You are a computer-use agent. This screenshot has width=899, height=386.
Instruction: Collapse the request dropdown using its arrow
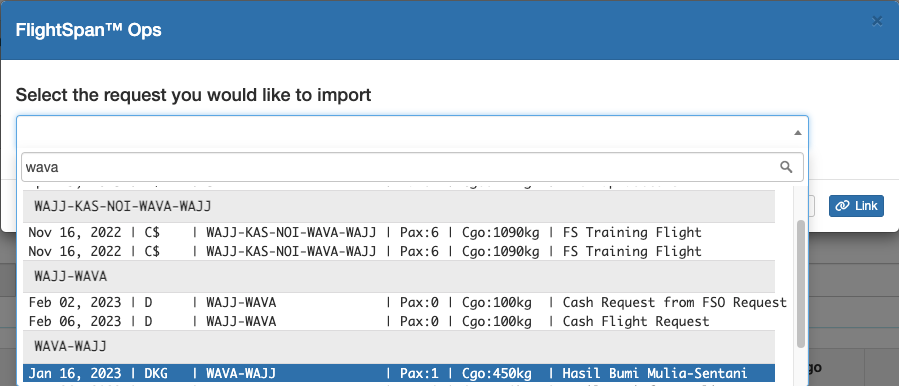[x=797, y=133]
